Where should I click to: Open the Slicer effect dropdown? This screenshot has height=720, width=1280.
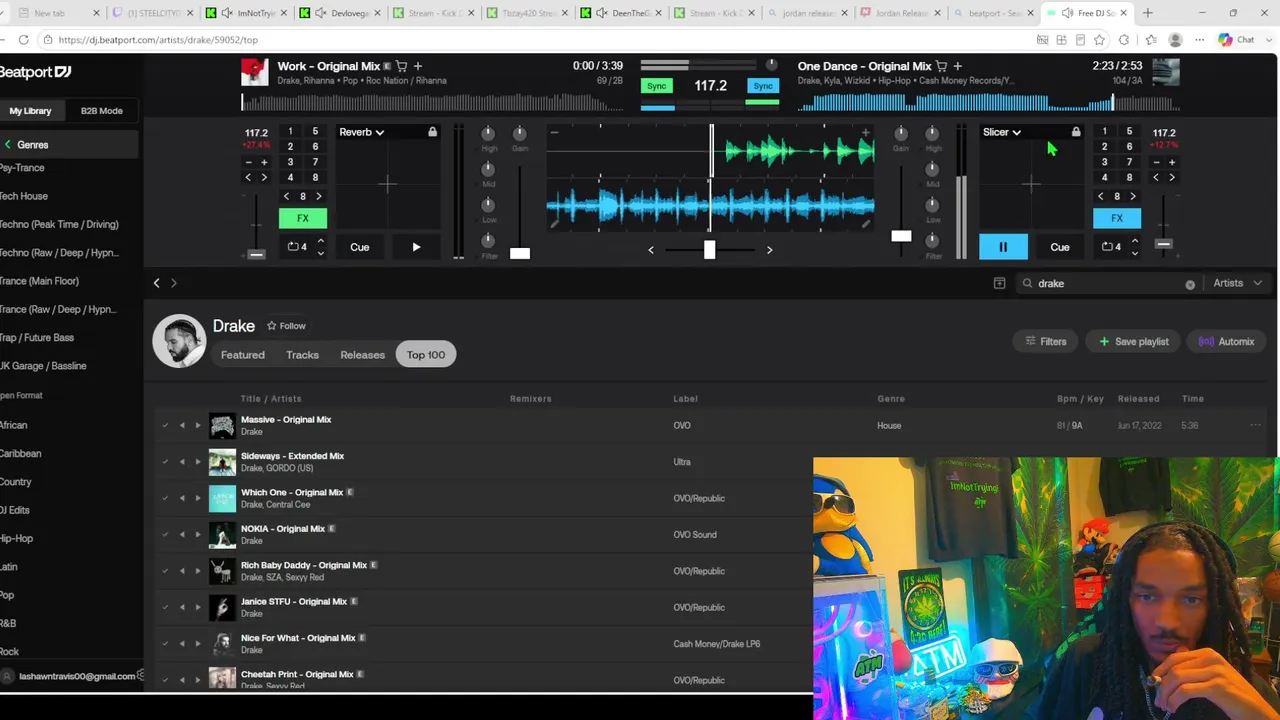(1002, 132)
